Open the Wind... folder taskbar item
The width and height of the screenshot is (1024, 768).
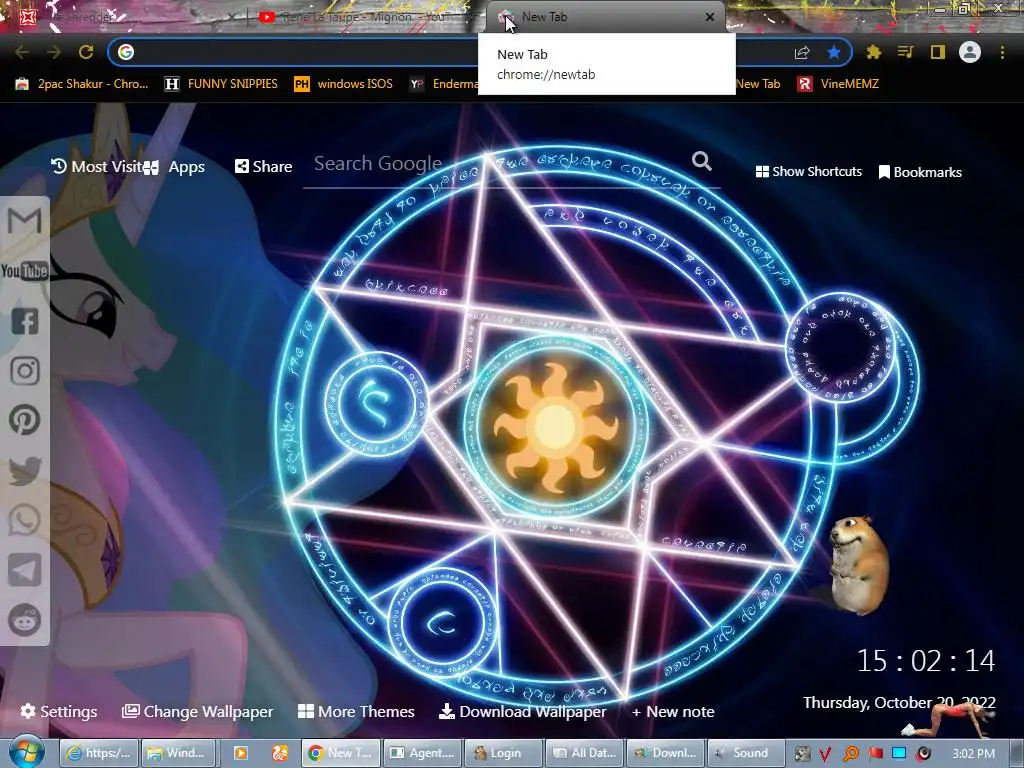tap(180, 753)
